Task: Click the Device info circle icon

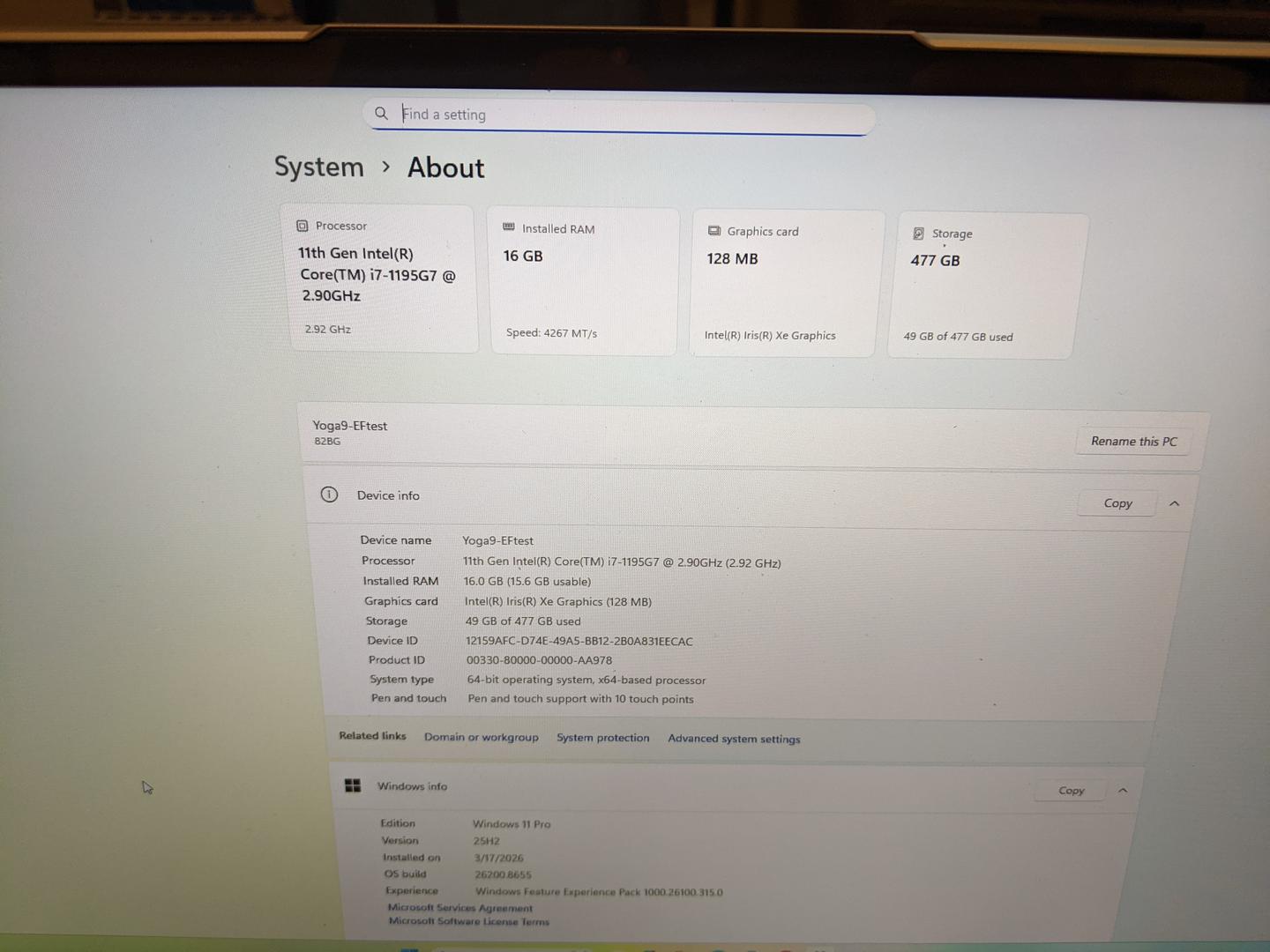Action: (x=329, y=495)
